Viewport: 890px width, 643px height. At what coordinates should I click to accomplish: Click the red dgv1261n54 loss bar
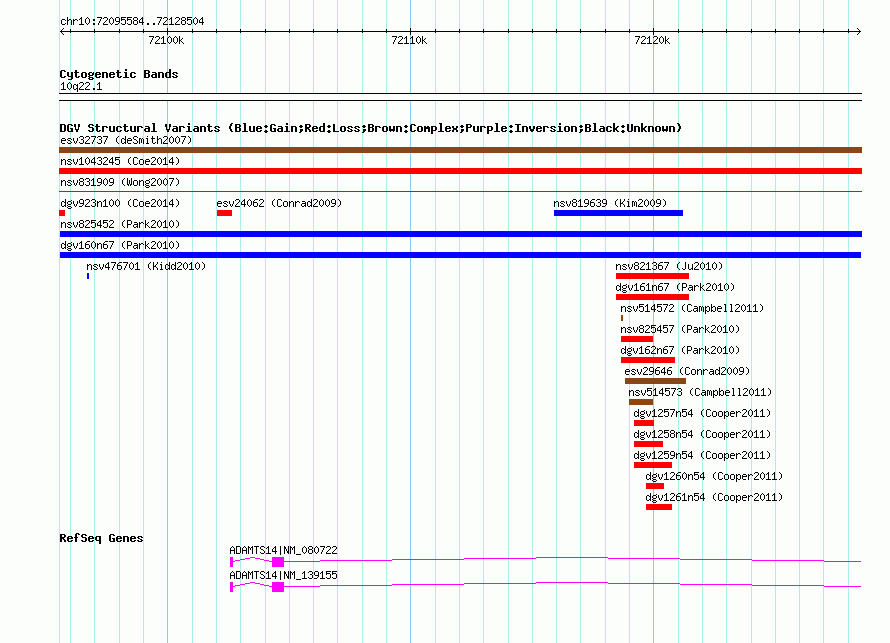click(659, 507)
